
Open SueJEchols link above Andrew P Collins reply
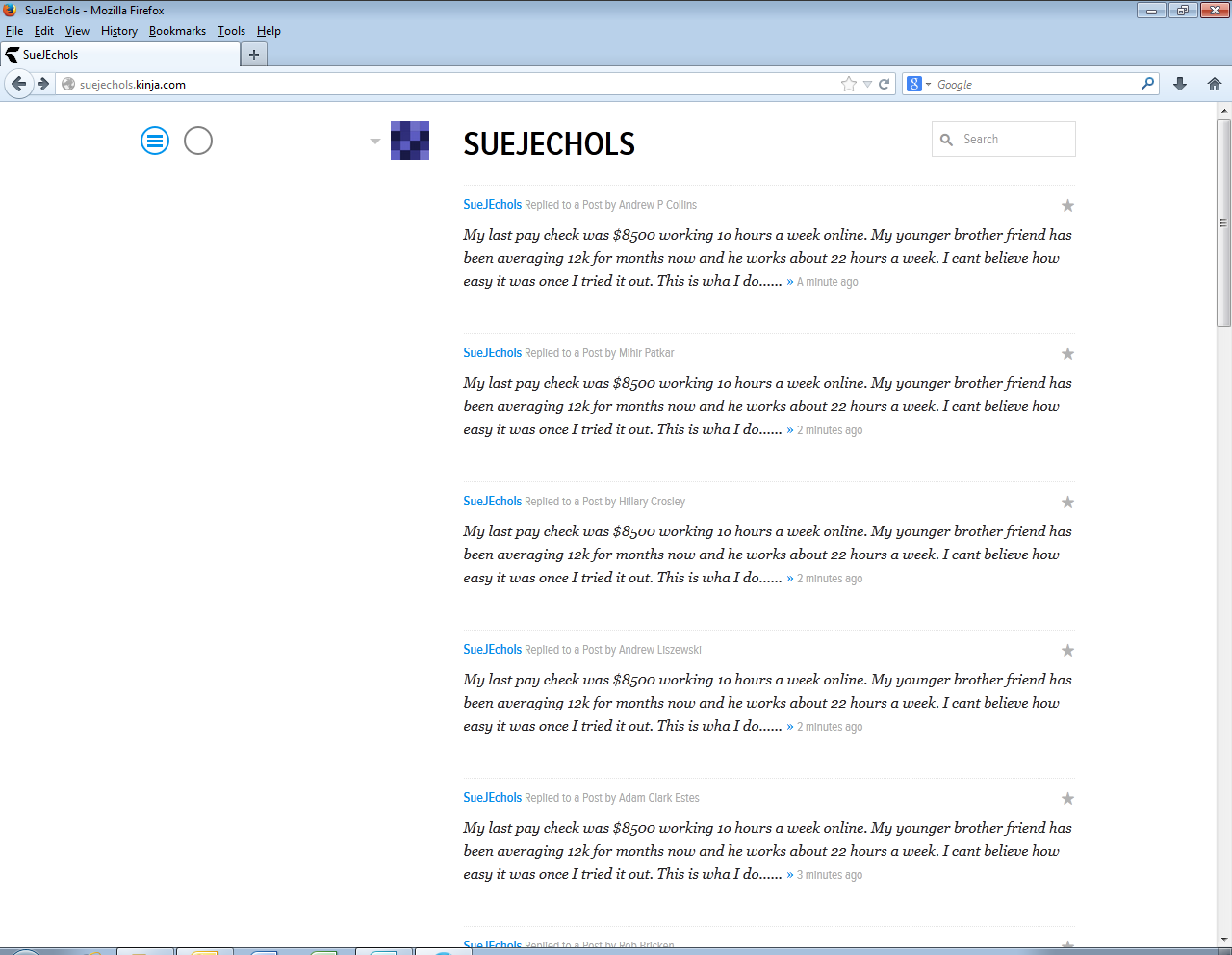pyautogui.click(x=492, y=205)
